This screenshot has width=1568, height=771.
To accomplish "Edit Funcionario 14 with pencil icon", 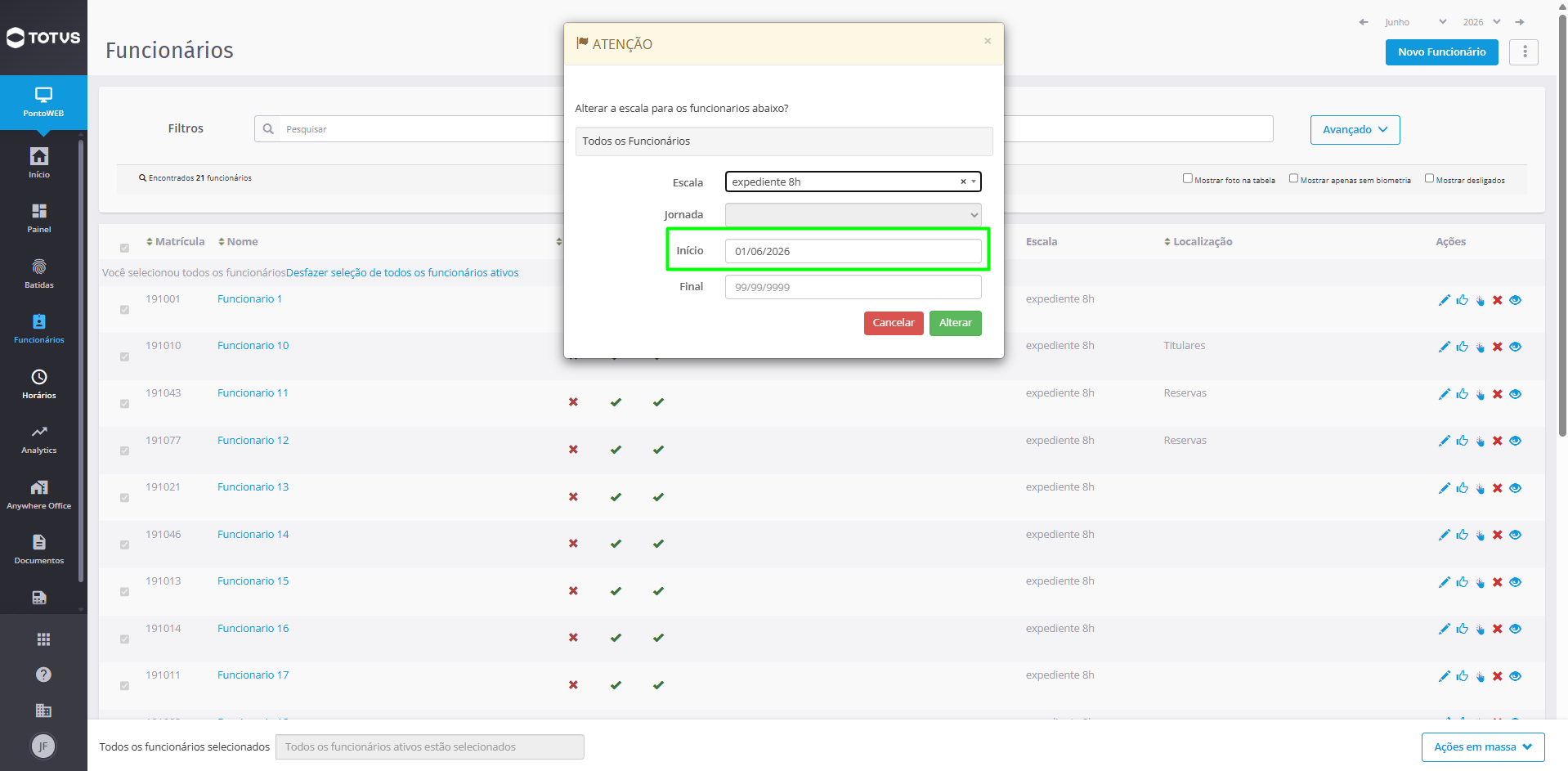I will [x=1444, y=535].
